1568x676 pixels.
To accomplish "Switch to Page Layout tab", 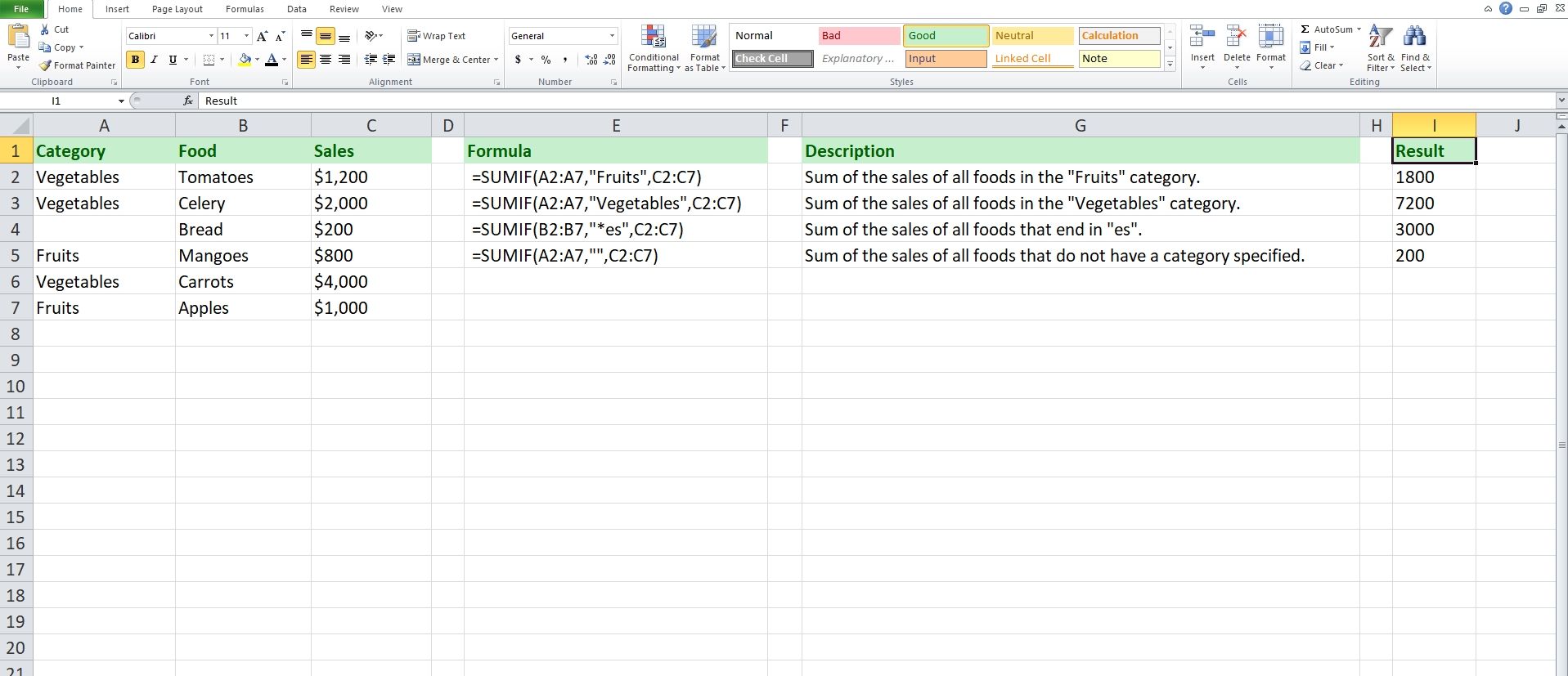I will [x=177, y=9].
